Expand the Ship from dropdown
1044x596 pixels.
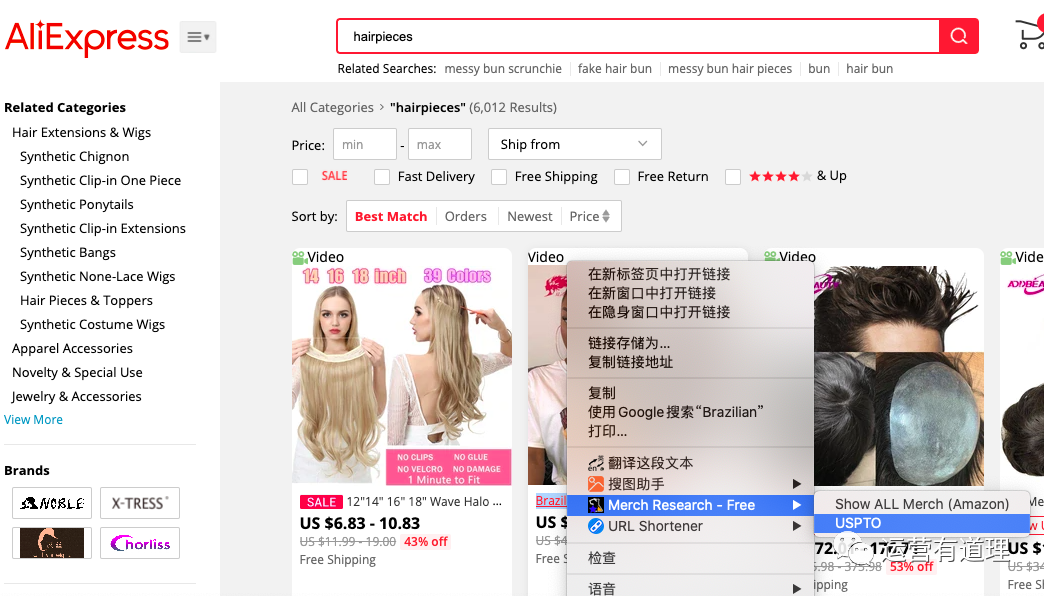coord(574,144)
